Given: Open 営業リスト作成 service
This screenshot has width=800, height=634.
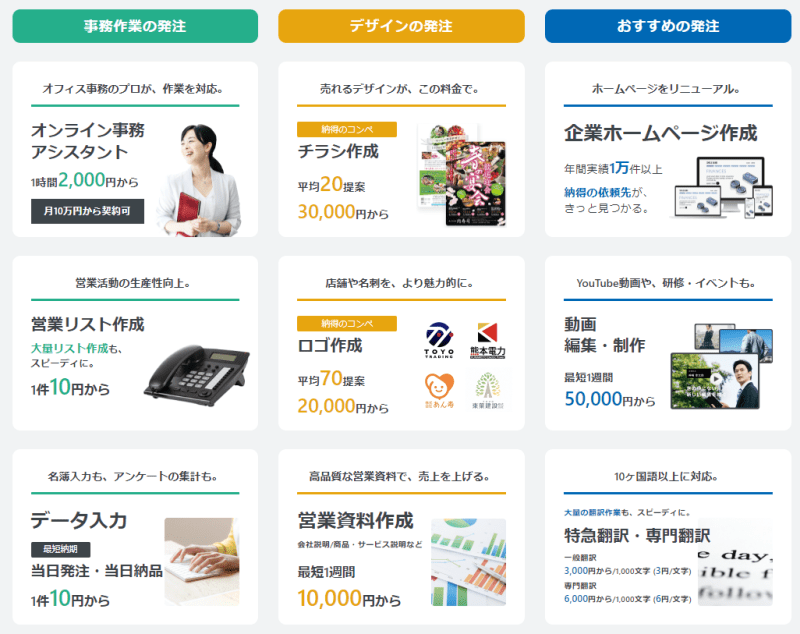Looking at the screenshot, I should pos(88,324).
